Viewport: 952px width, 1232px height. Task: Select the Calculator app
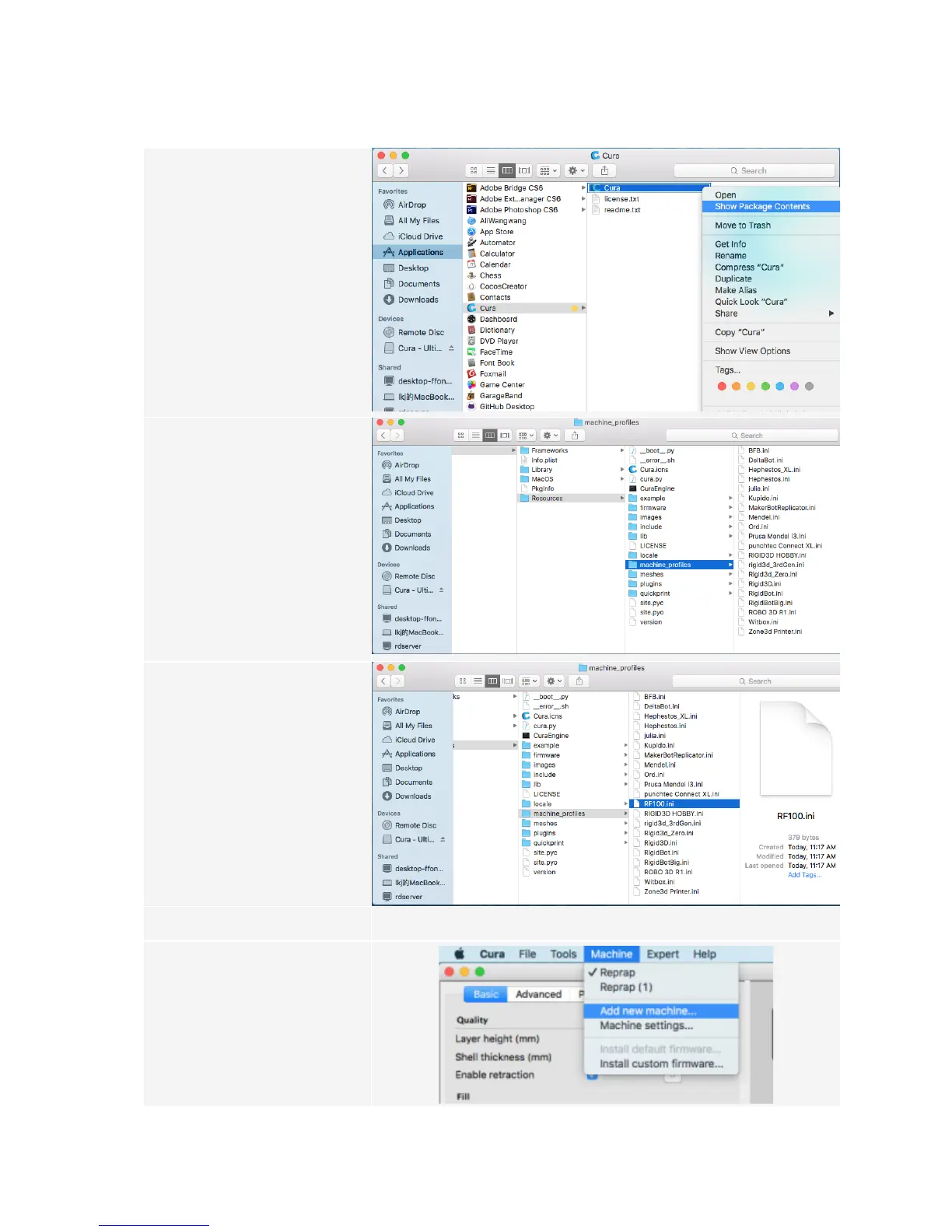497,254
